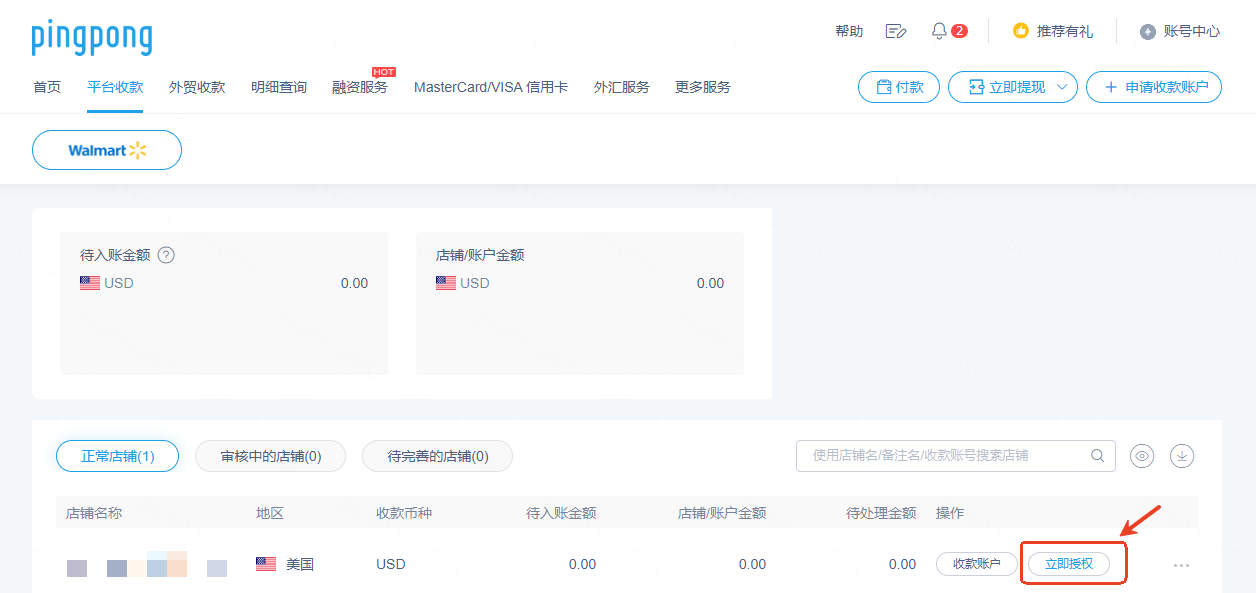Screen dimensions: 1256x593
Task: Click the 收款账户 button in store row
Action: 976,564
